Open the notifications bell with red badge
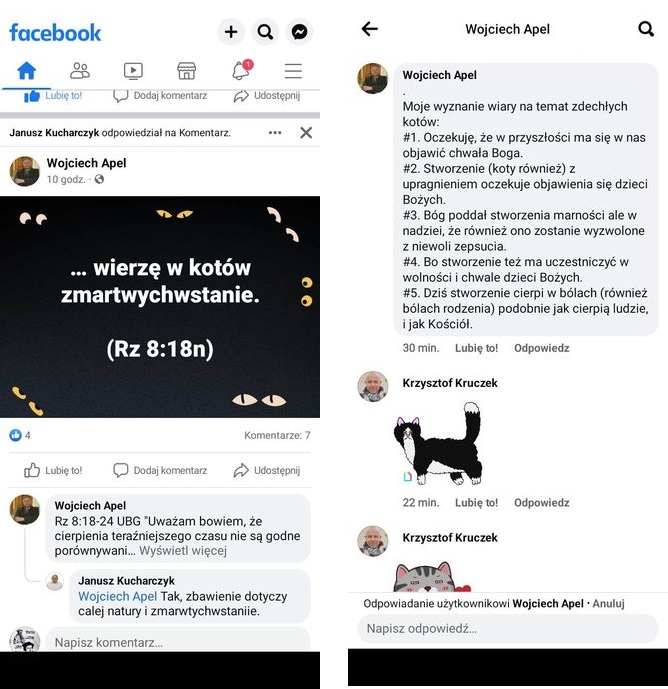Image resolution: width=668 pixels, height=689 pixels. 242,70
